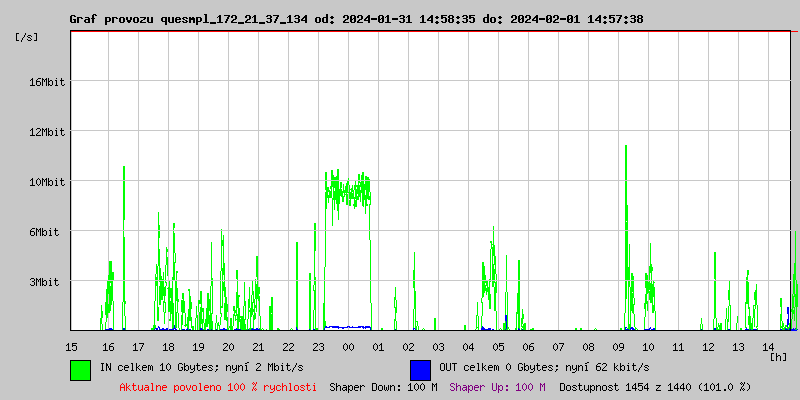Click hour marker 00 on the time axis
This screenshot has height=400, width=800.
pos(348,346)
